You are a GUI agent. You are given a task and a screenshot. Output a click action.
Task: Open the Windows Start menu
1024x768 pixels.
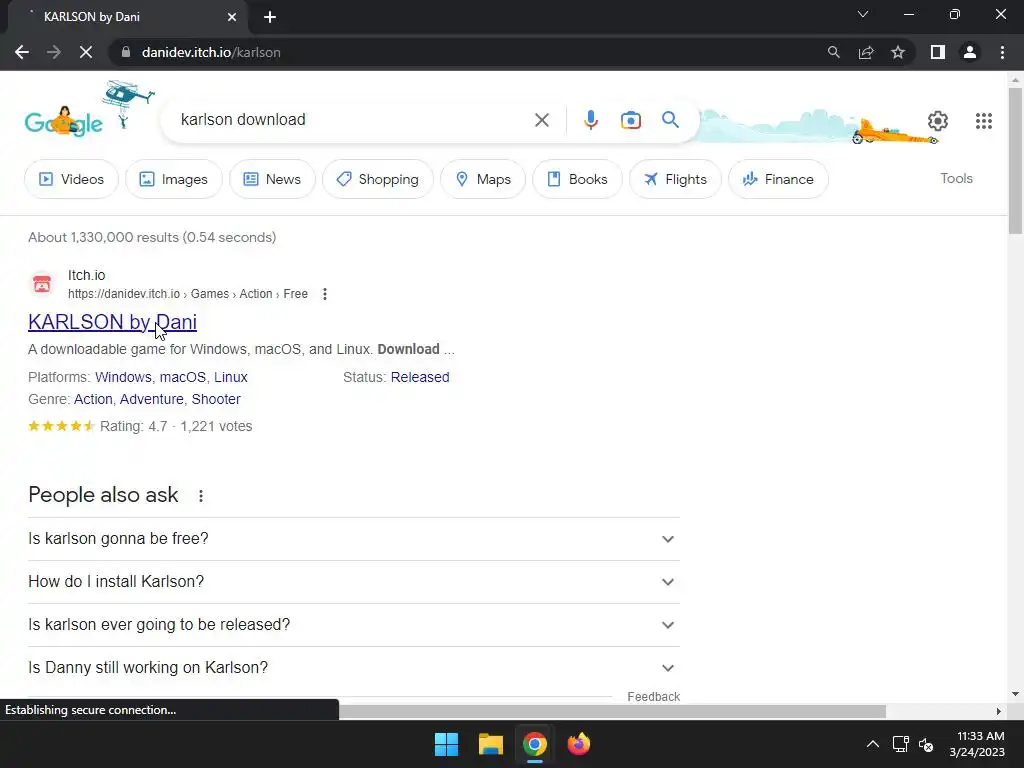[x=447, y=744]
